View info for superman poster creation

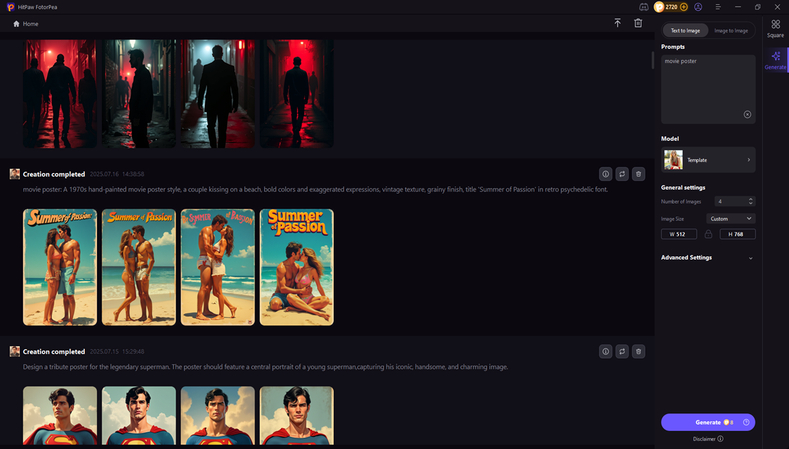(x=605, y=351)
